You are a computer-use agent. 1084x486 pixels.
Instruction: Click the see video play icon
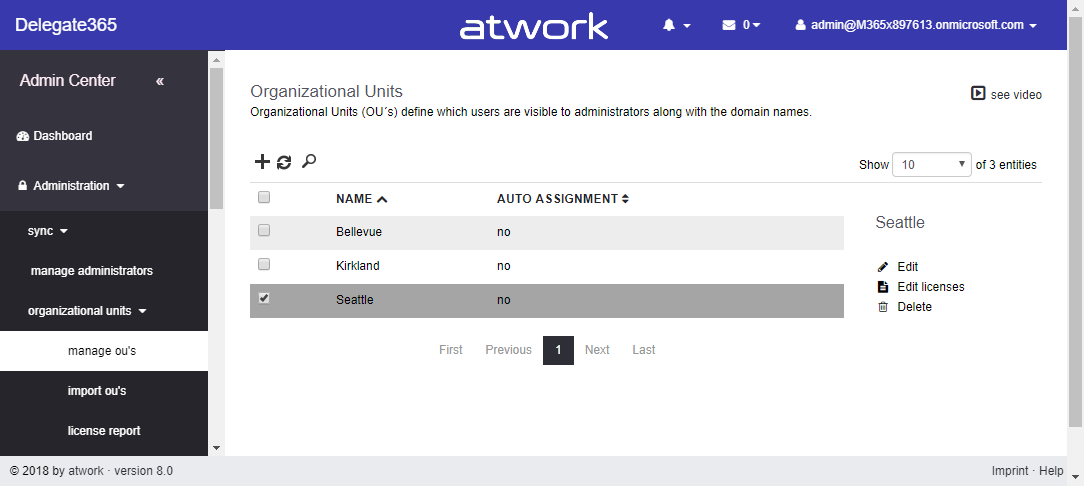(978, 94)
